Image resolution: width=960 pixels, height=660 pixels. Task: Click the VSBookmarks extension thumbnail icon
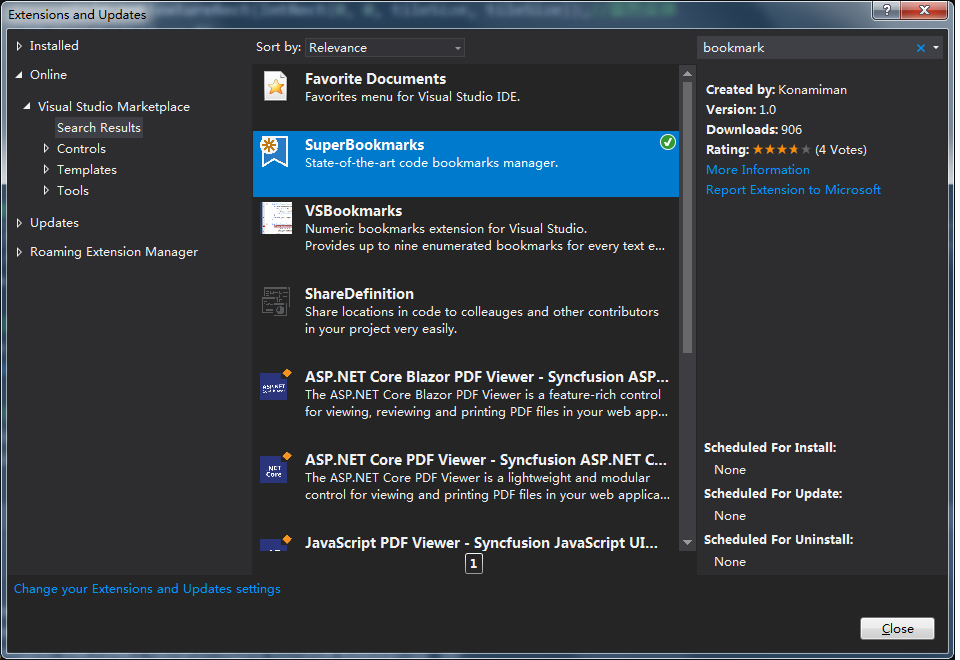[x=277, y=218]
